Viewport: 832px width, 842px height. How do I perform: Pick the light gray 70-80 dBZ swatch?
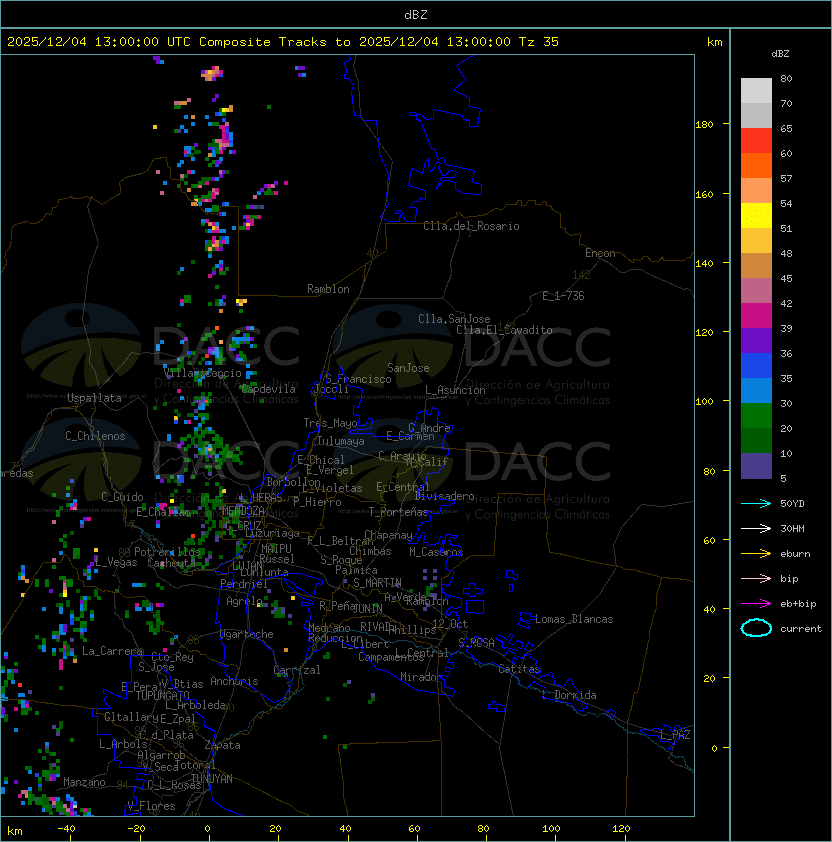[x=756, y=90]
